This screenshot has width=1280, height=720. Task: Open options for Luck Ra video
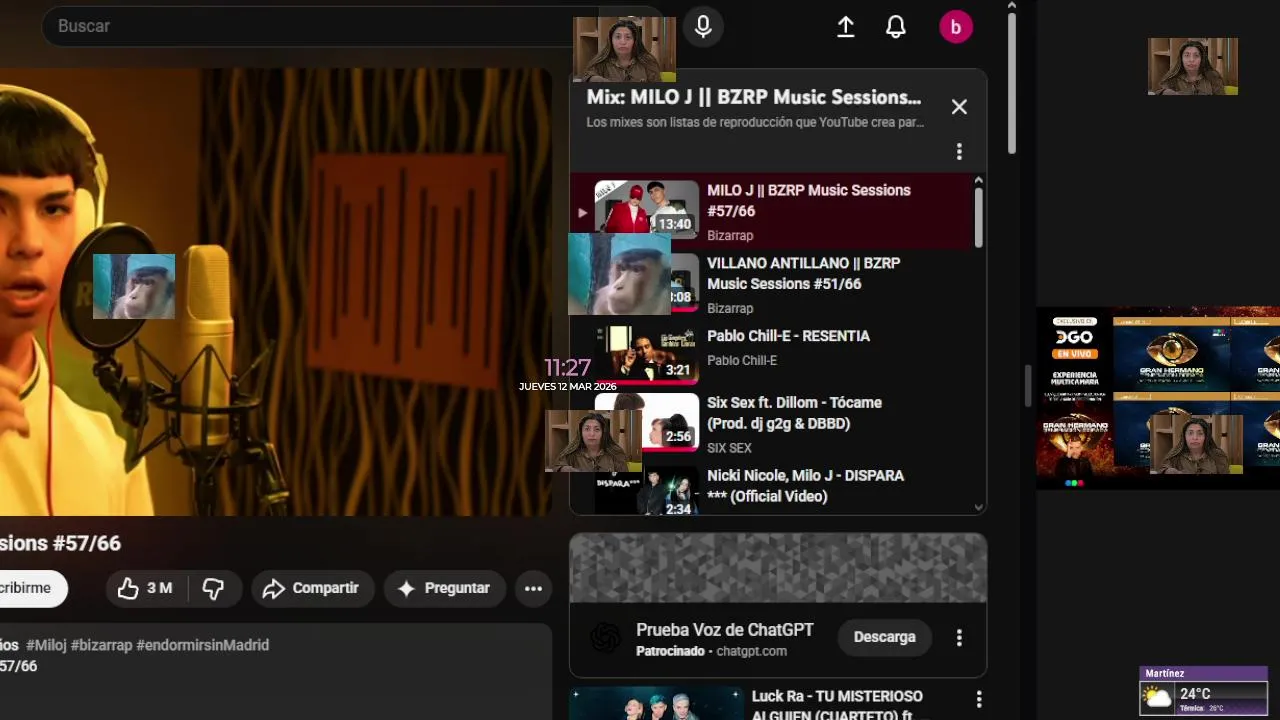(x=979, y=699)
